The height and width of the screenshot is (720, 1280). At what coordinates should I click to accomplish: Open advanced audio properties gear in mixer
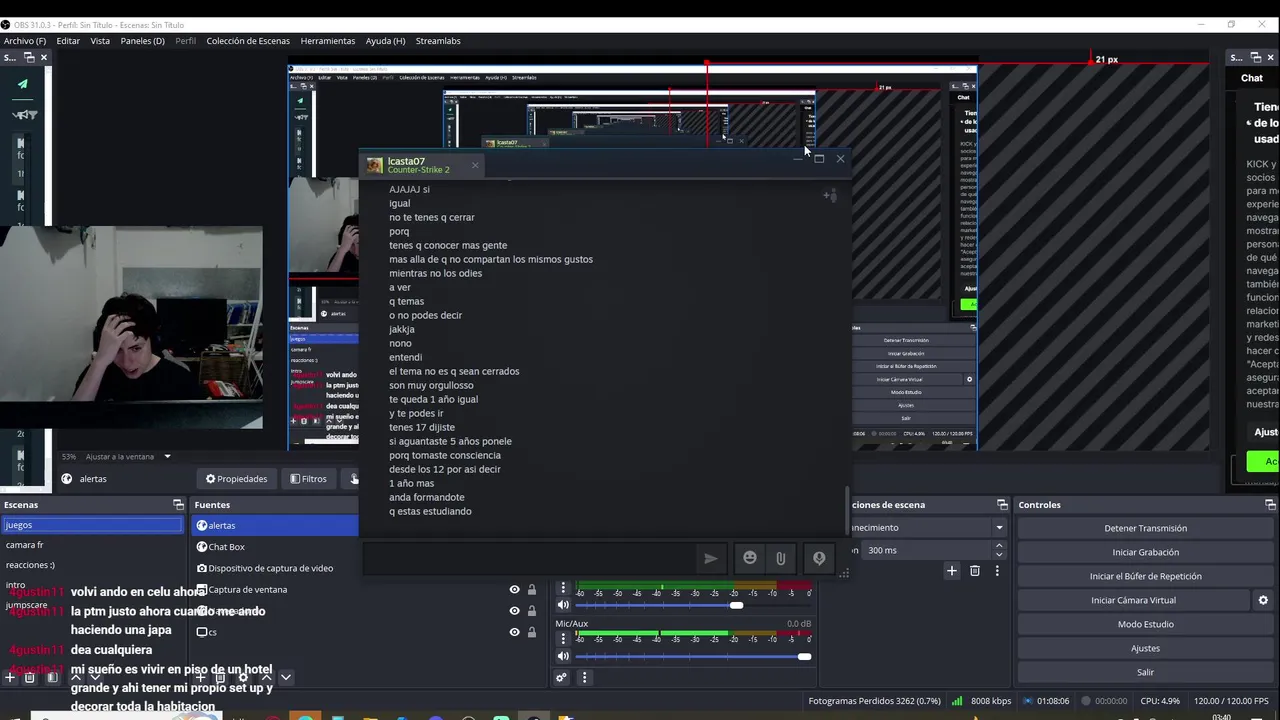point(562,678)
